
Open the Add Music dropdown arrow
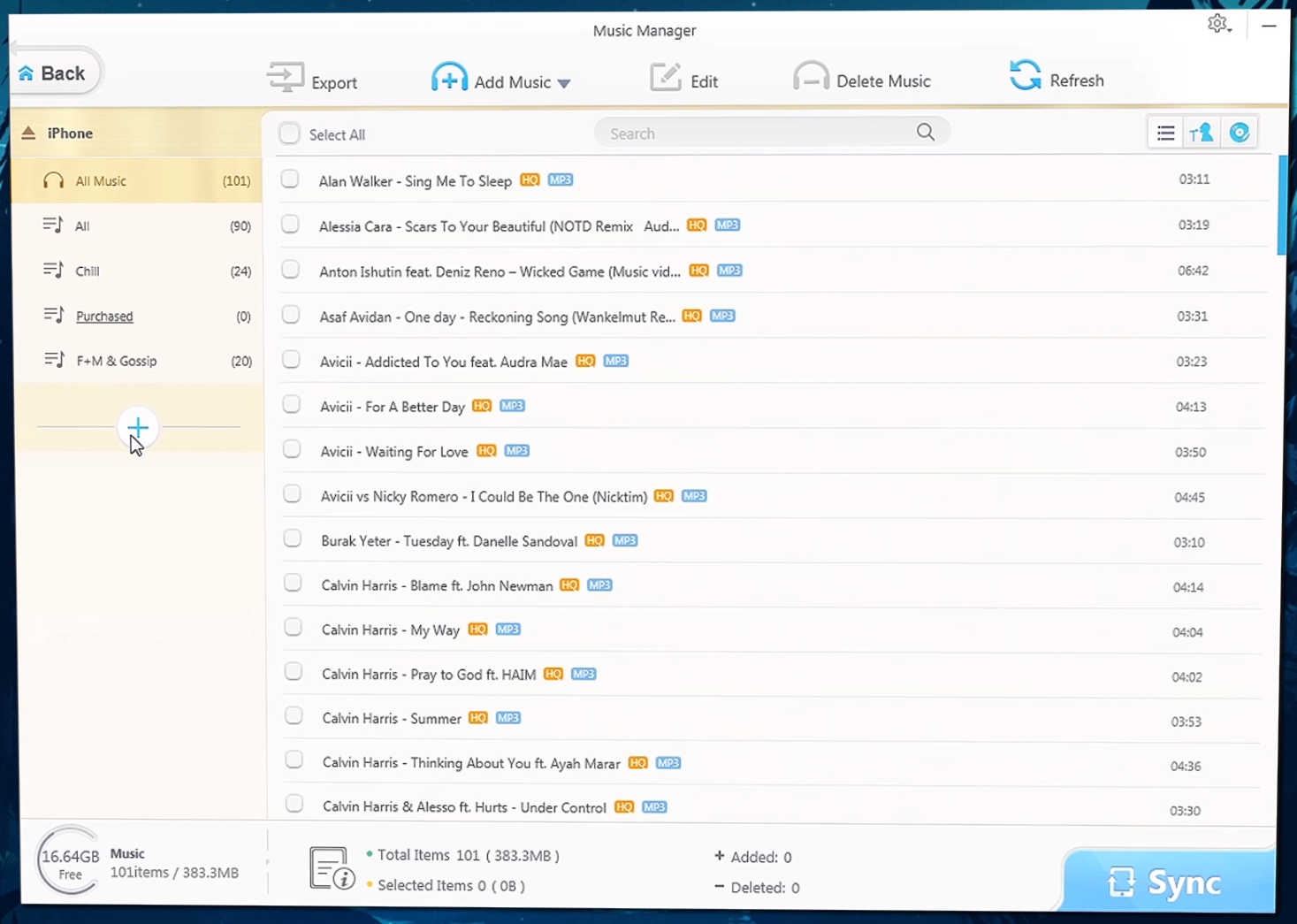[x=564, y=83]
